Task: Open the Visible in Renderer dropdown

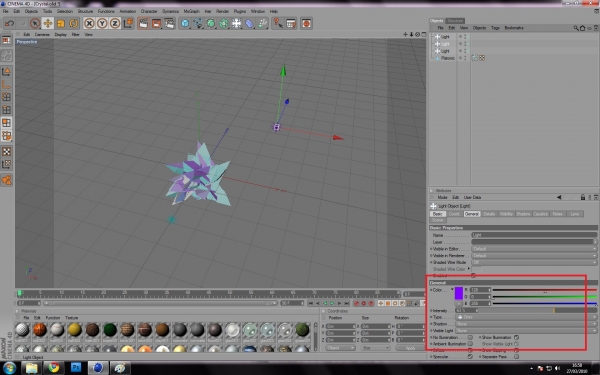Action: 534,256
